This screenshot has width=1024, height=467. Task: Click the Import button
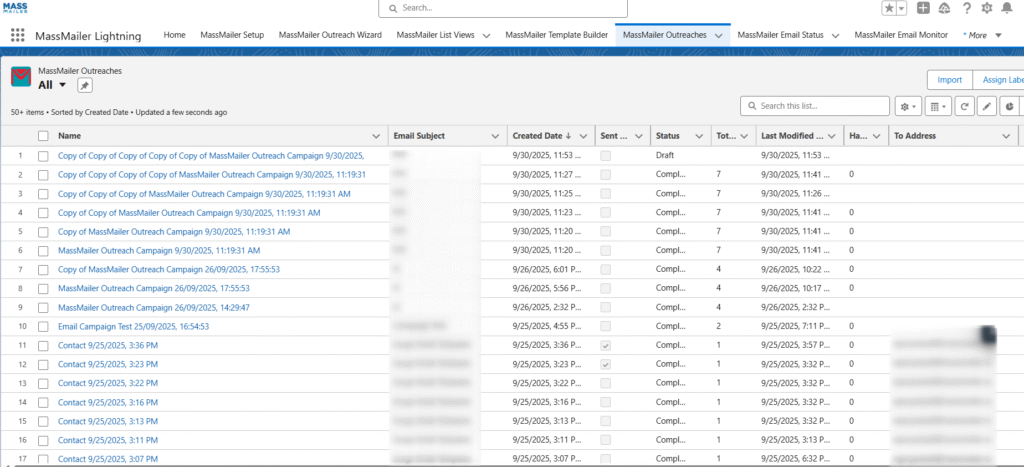tap(949, 80)
